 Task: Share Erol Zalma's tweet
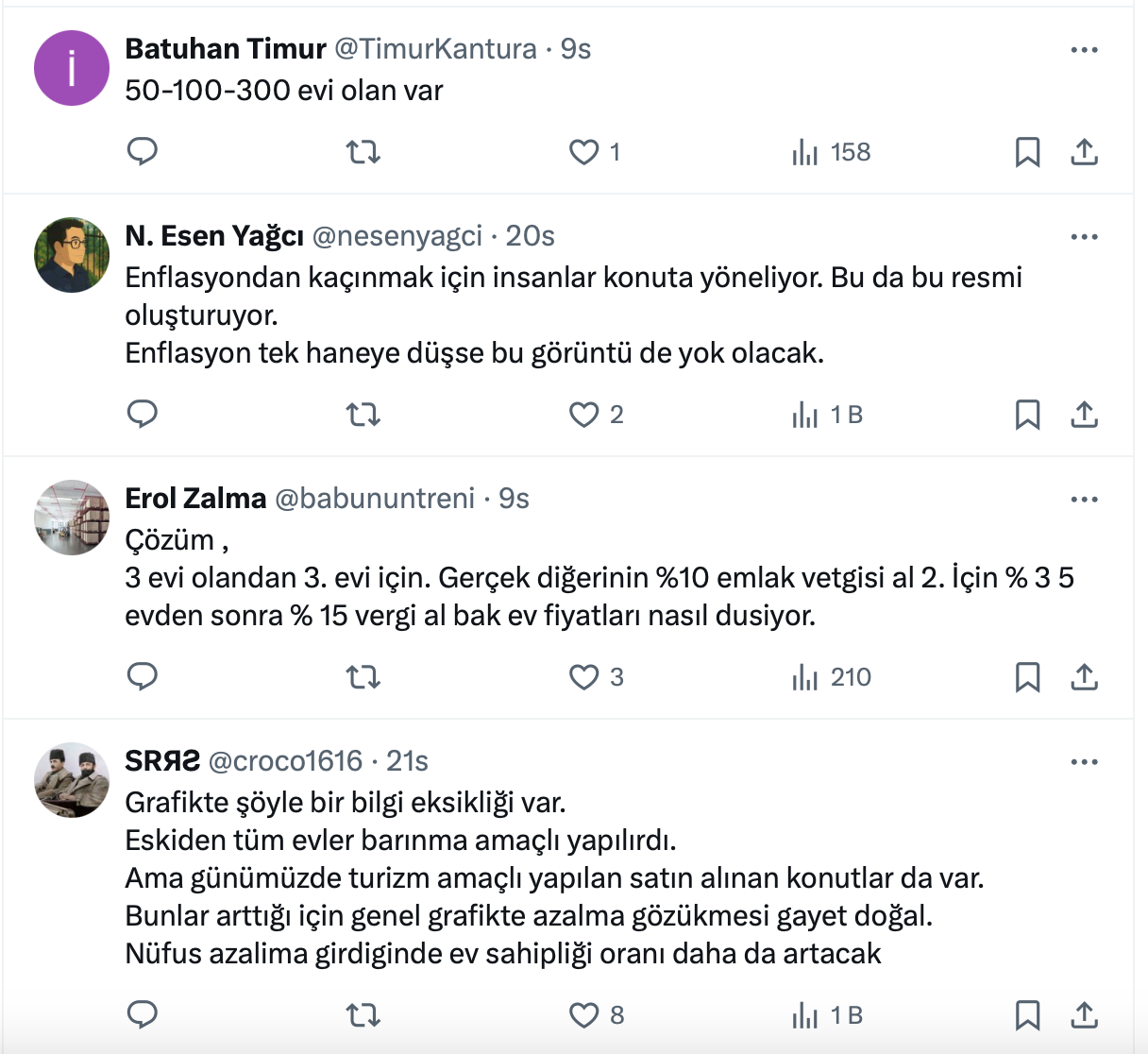1084,677
